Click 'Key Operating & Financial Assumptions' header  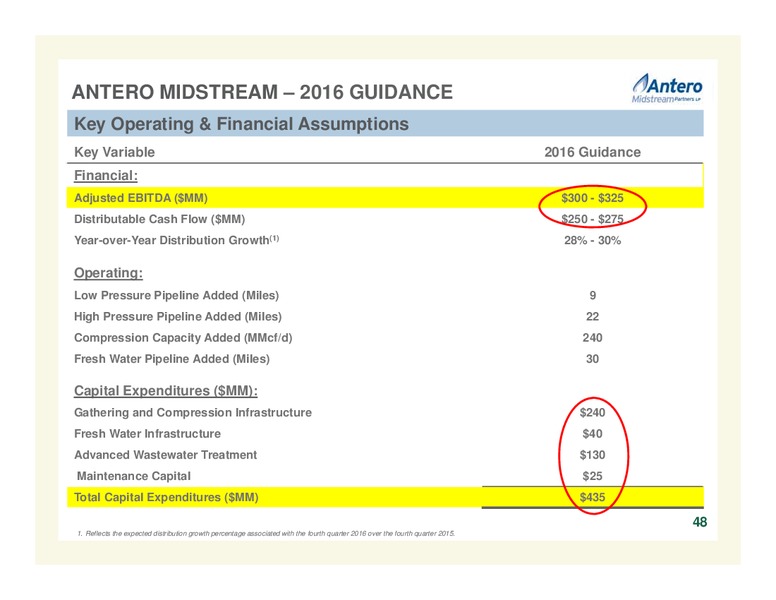point(242,124)
